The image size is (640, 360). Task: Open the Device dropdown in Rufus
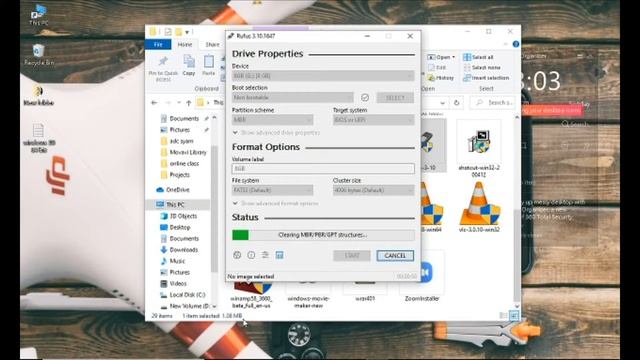pos(323,76)
